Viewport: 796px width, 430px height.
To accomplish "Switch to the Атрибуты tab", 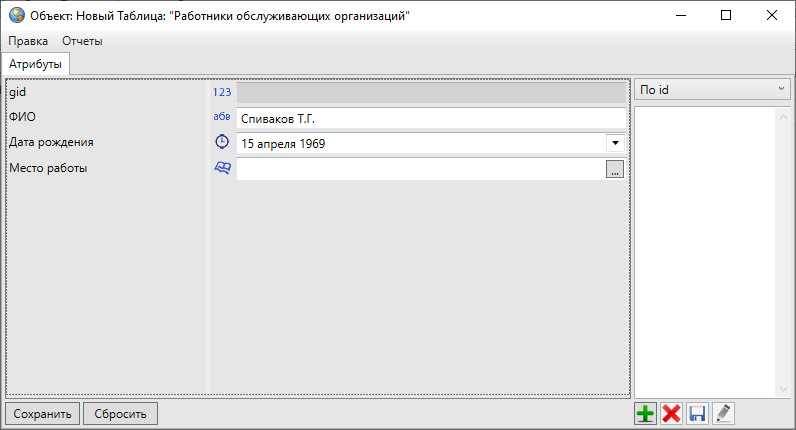I will point(36,64).
